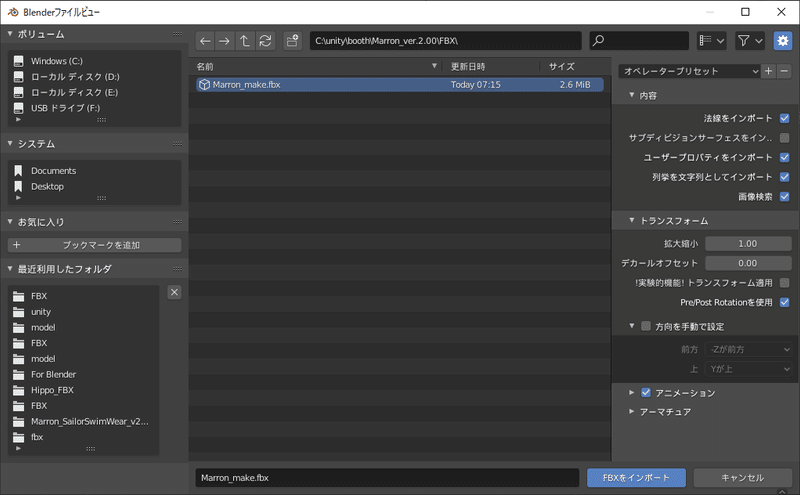Select Today 07:15 date cell
Viewport: 800px width, 495px height.
click(x=476, y=85)
